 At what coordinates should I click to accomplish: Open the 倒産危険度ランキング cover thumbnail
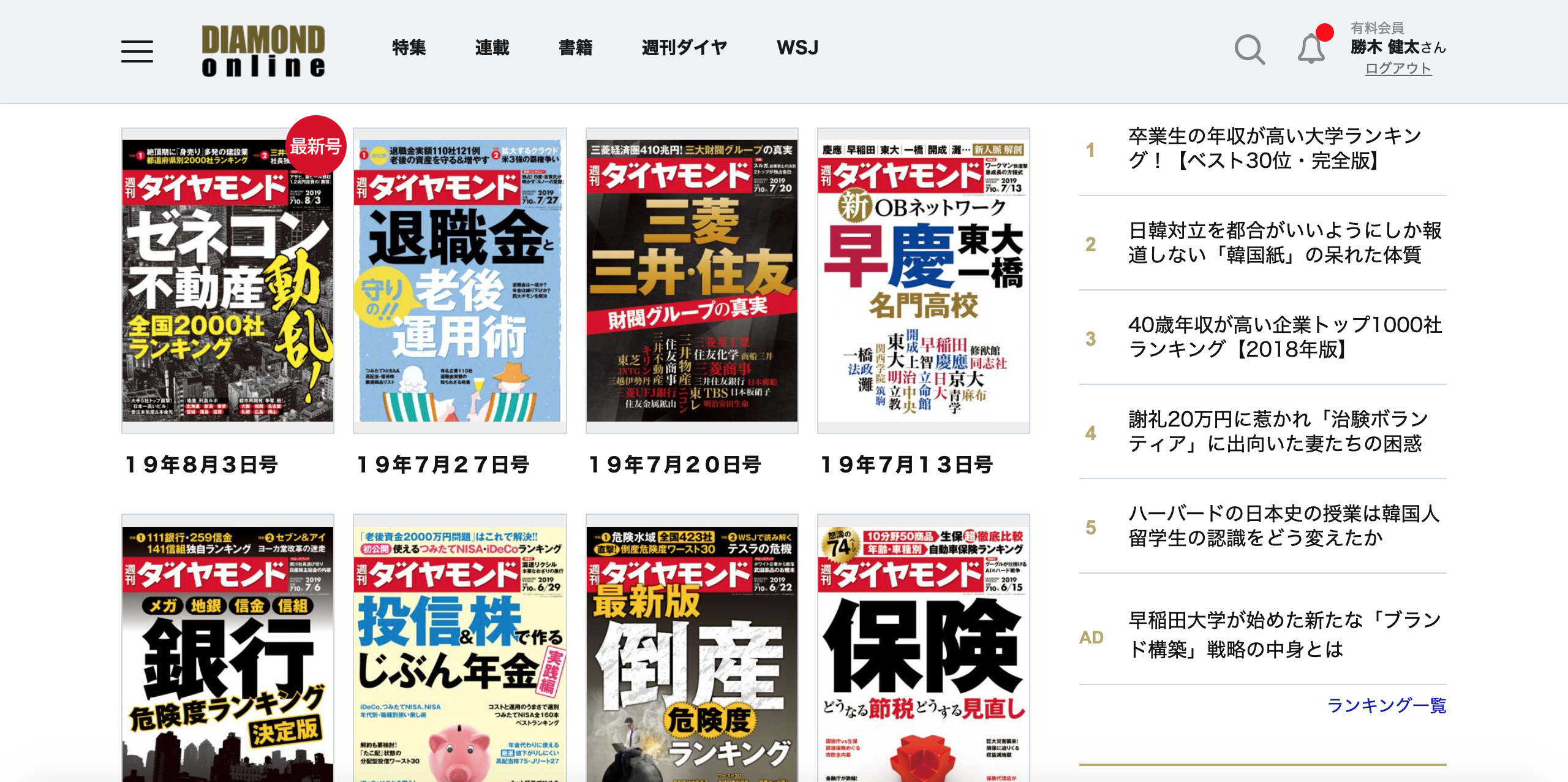pos(692,648)
